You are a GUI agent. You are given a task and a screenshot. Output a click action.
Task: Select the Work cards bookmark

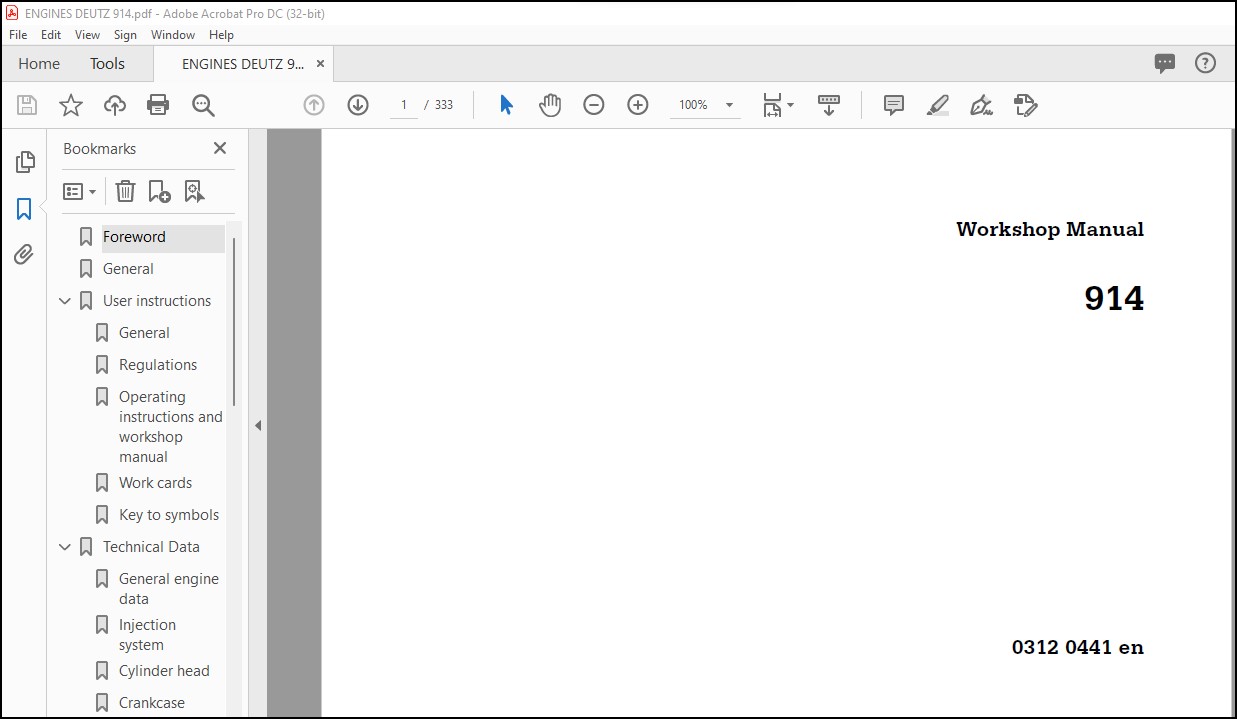[155, 483]
